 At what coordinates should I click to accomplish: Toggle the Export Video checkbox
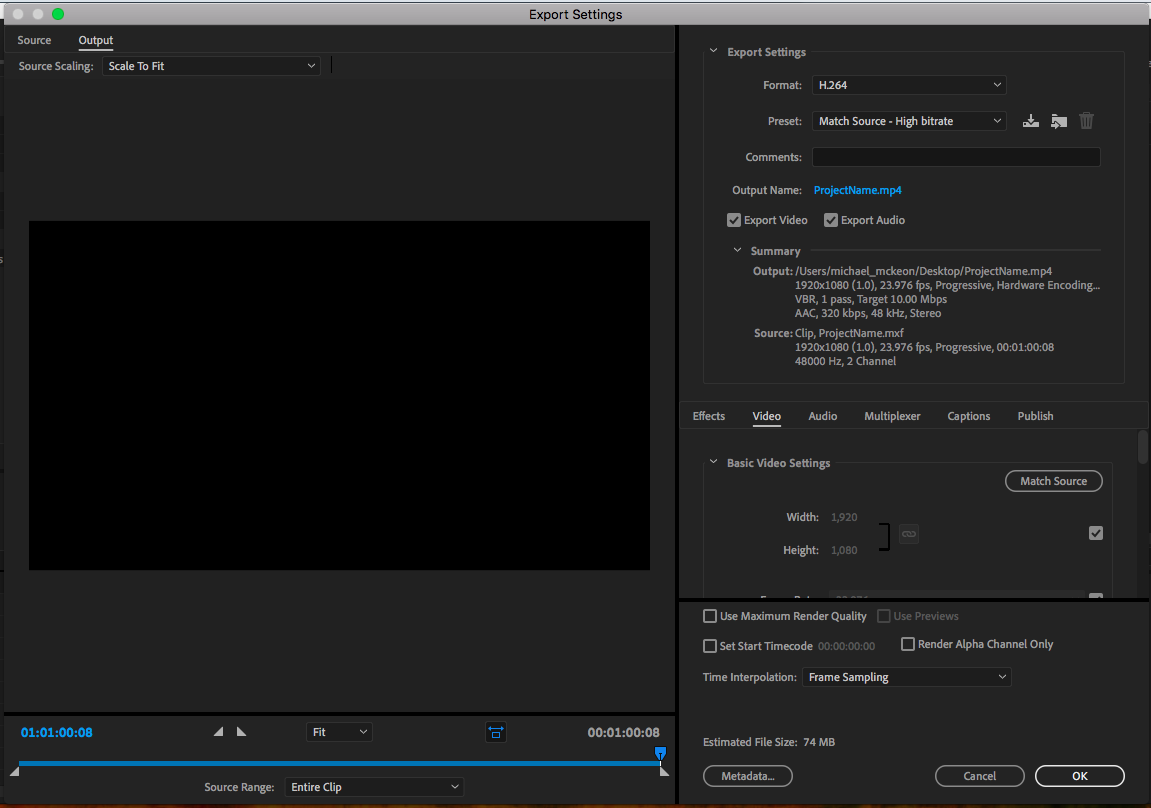pyautogui.click(x=733, y=220)
